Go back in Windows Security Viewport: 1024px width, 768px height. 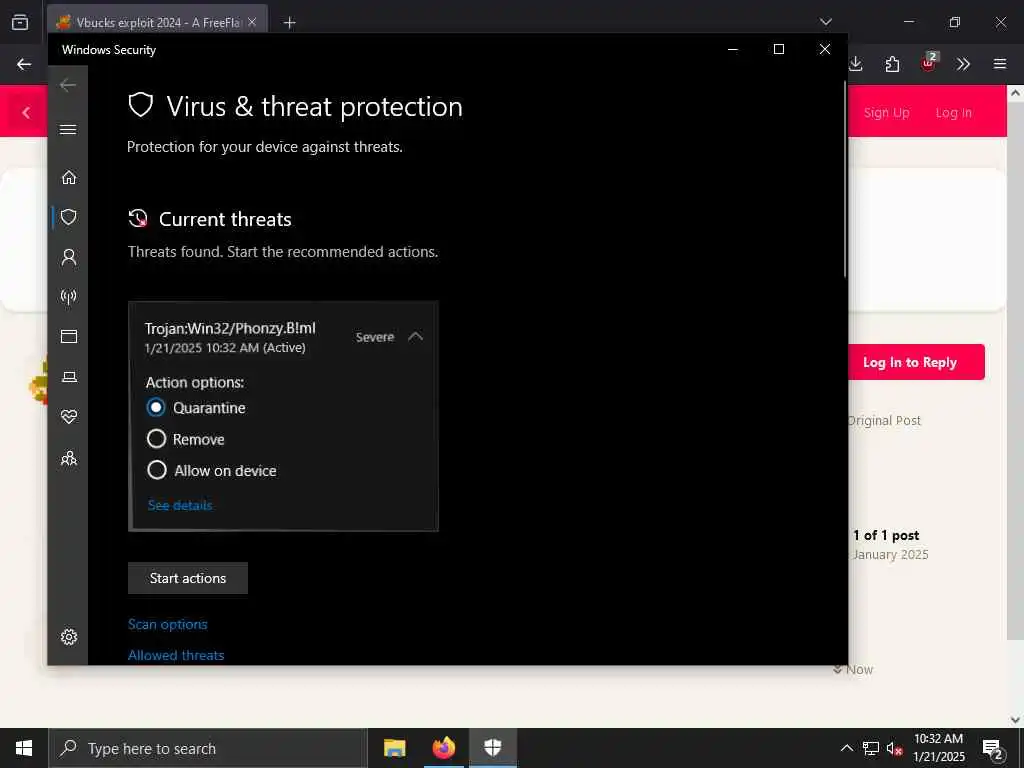point(68,85)
